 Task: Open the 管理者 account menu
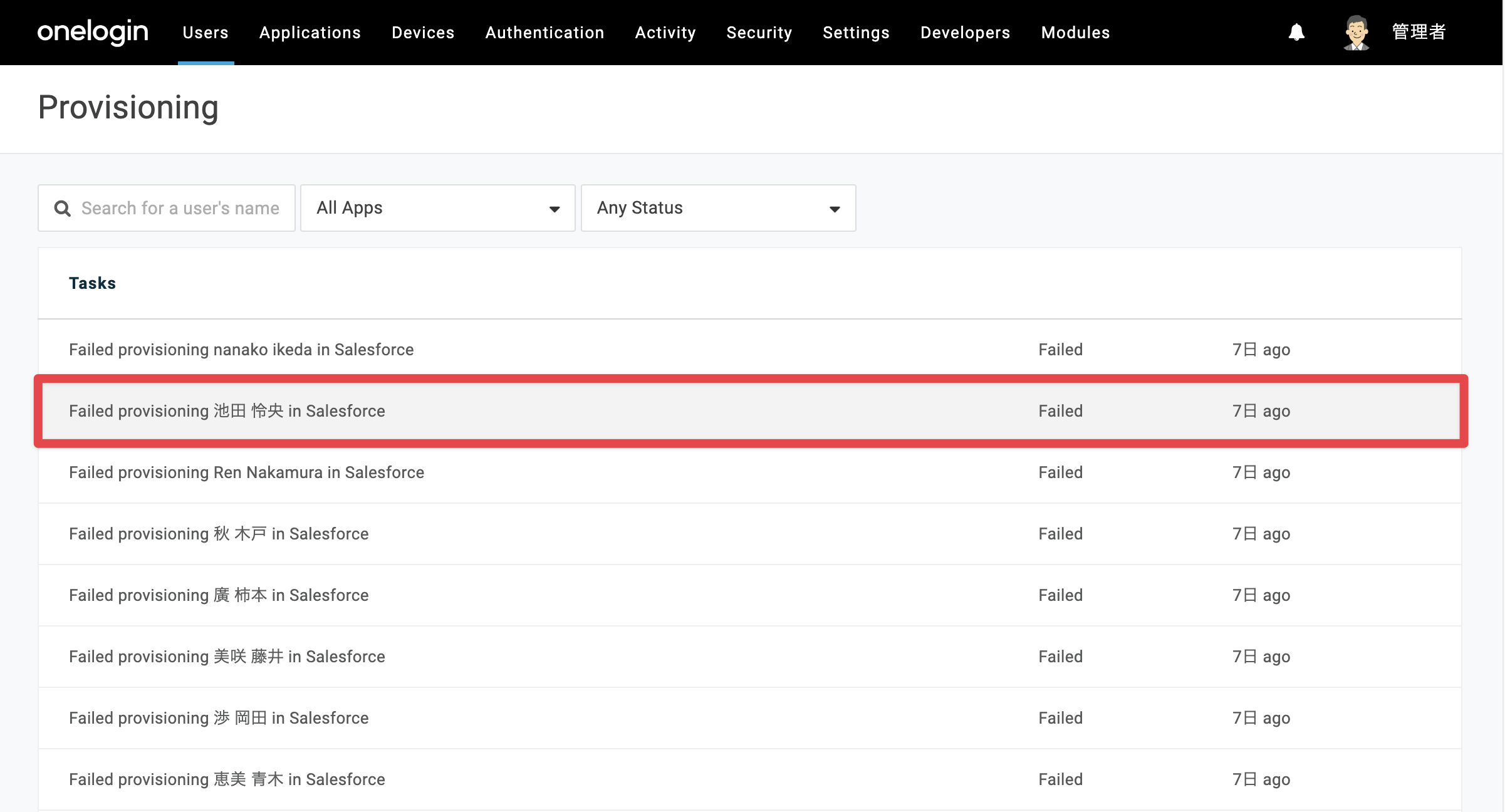[x=1419, y=32]
